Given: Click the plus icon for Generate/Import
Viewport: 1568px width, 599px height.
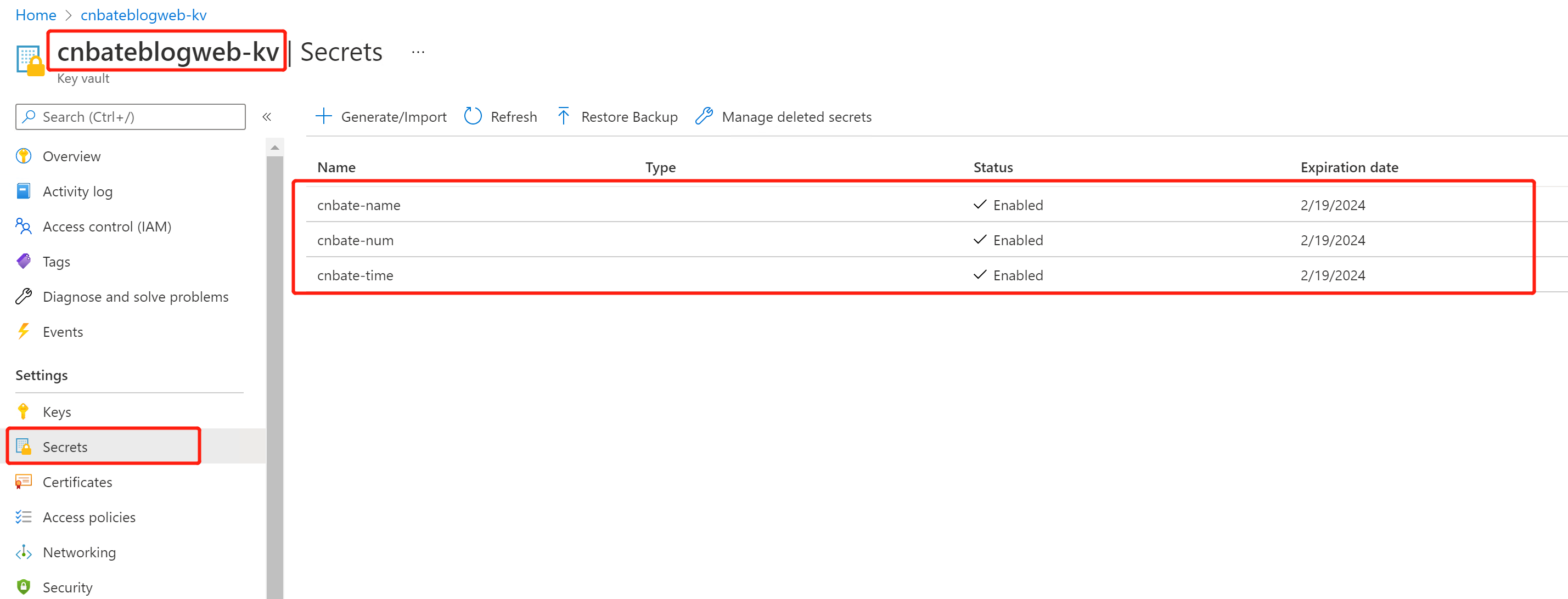Looking at the screenshot, I should click(x=324, y=116).
